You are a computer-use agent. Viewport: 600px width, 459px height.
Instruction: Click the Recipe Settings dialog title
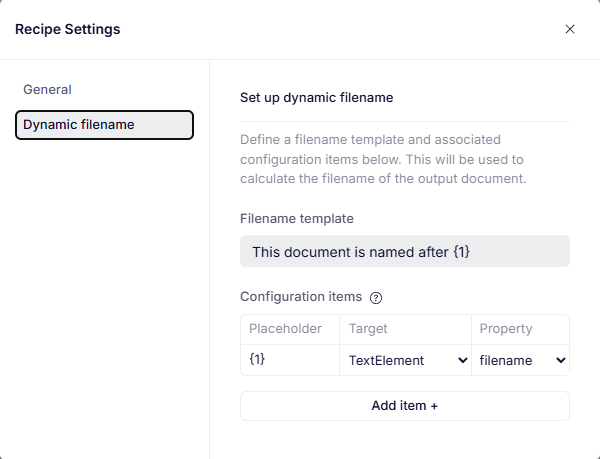67,29
